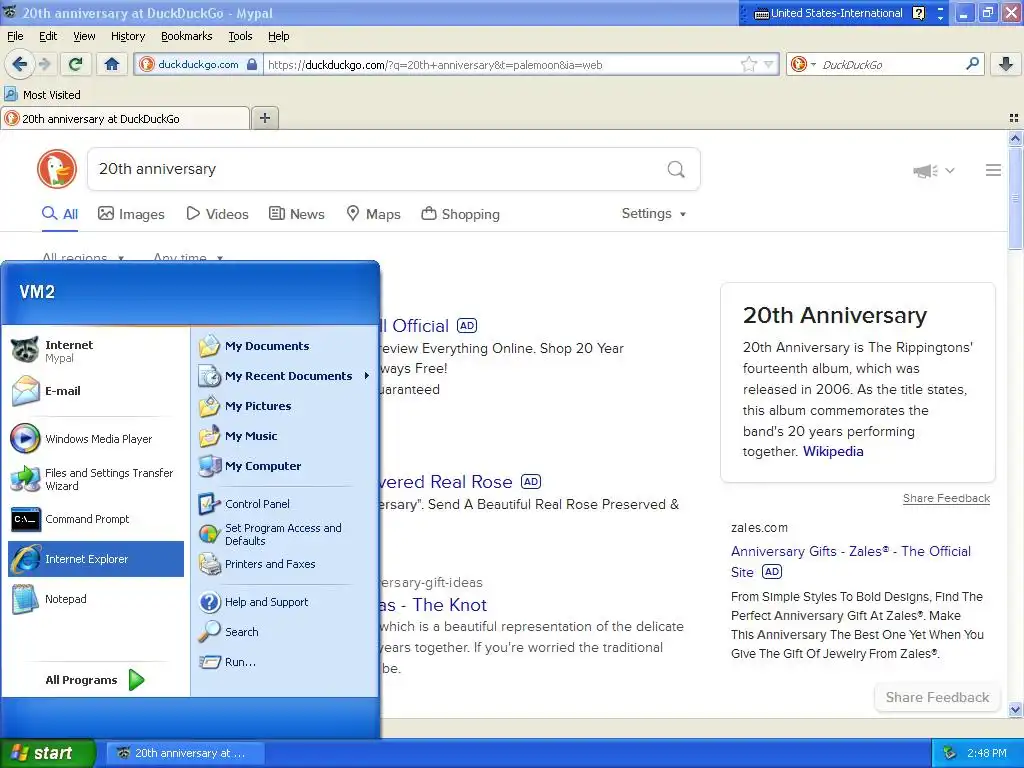The width and height of the screenshot is (1024, 768).
Task: Bookmark this page with the star
Action: (x=748, y=65)
